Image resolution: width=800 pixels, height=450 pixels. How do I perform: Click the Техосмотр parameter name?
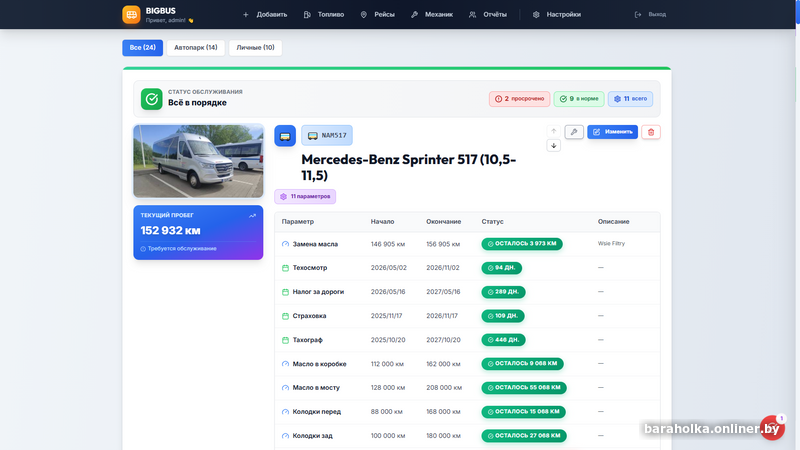click(x=310, y=268)
